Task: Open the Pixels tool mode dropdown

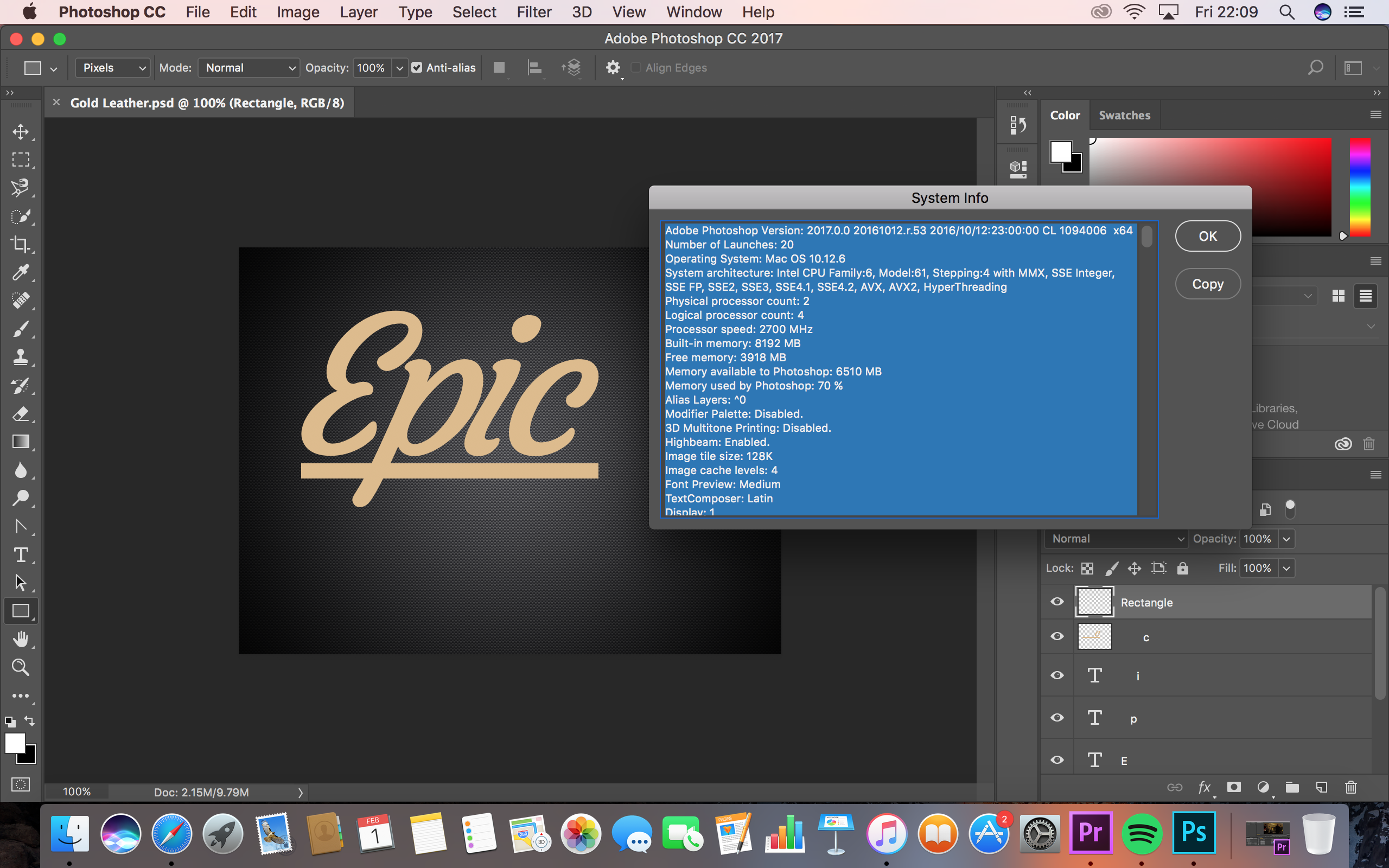Action: pyautogui.click(x=112, y=68)
